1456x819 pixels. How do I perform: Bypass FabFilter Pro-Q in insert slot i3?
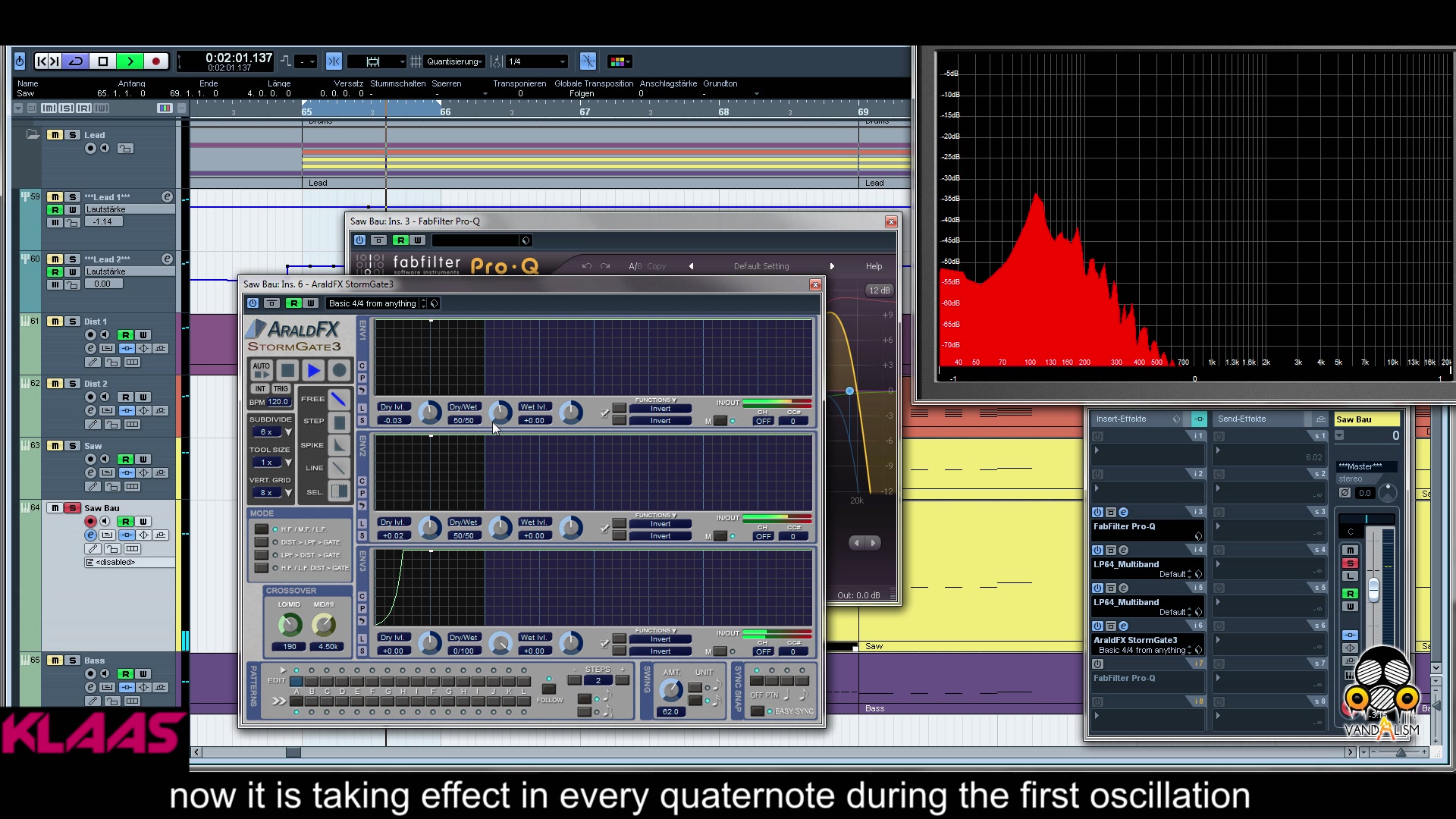coord(1097,513)
